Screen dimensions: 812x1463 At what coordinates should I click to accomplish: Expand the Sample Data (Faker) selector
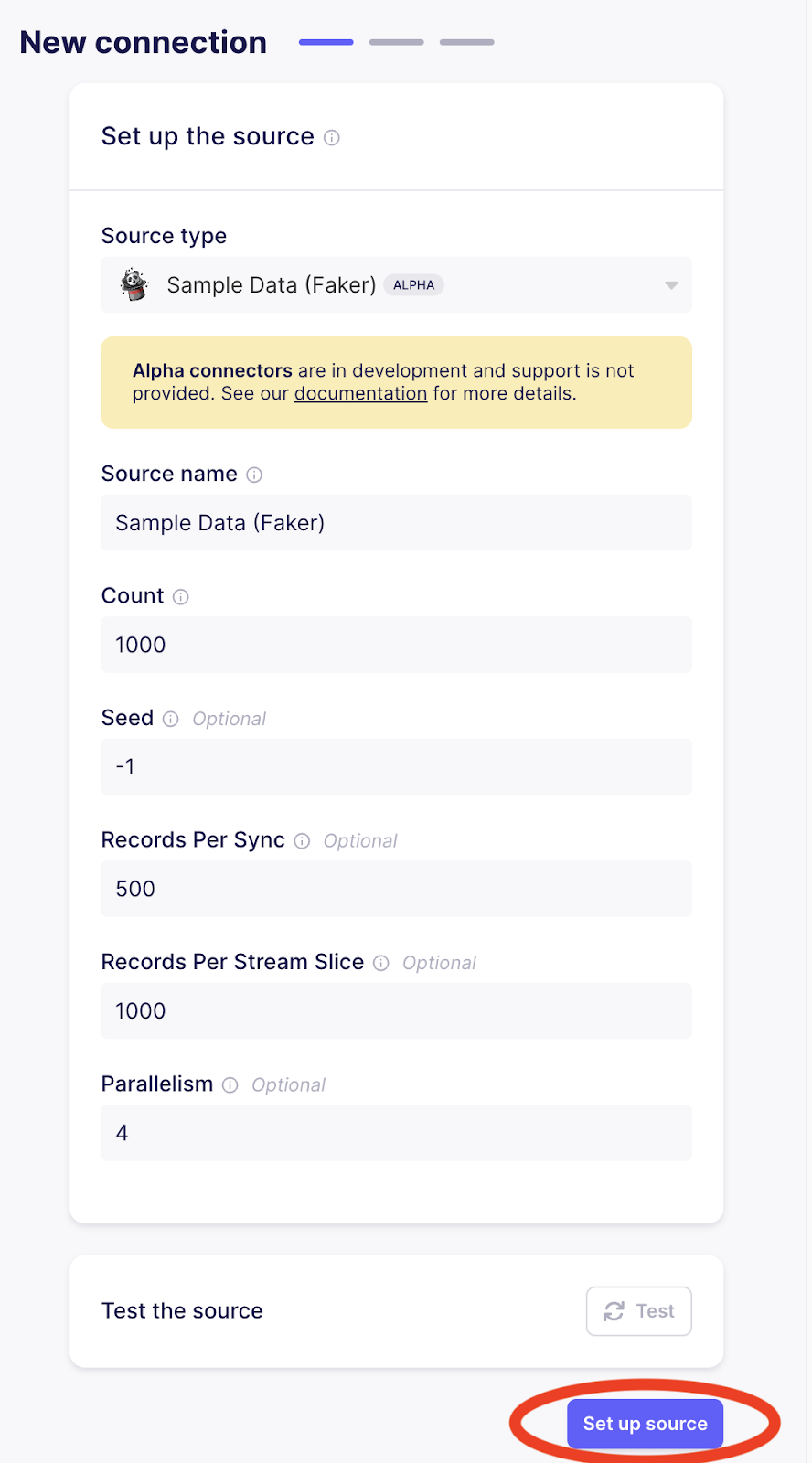[x=396, y=284]
